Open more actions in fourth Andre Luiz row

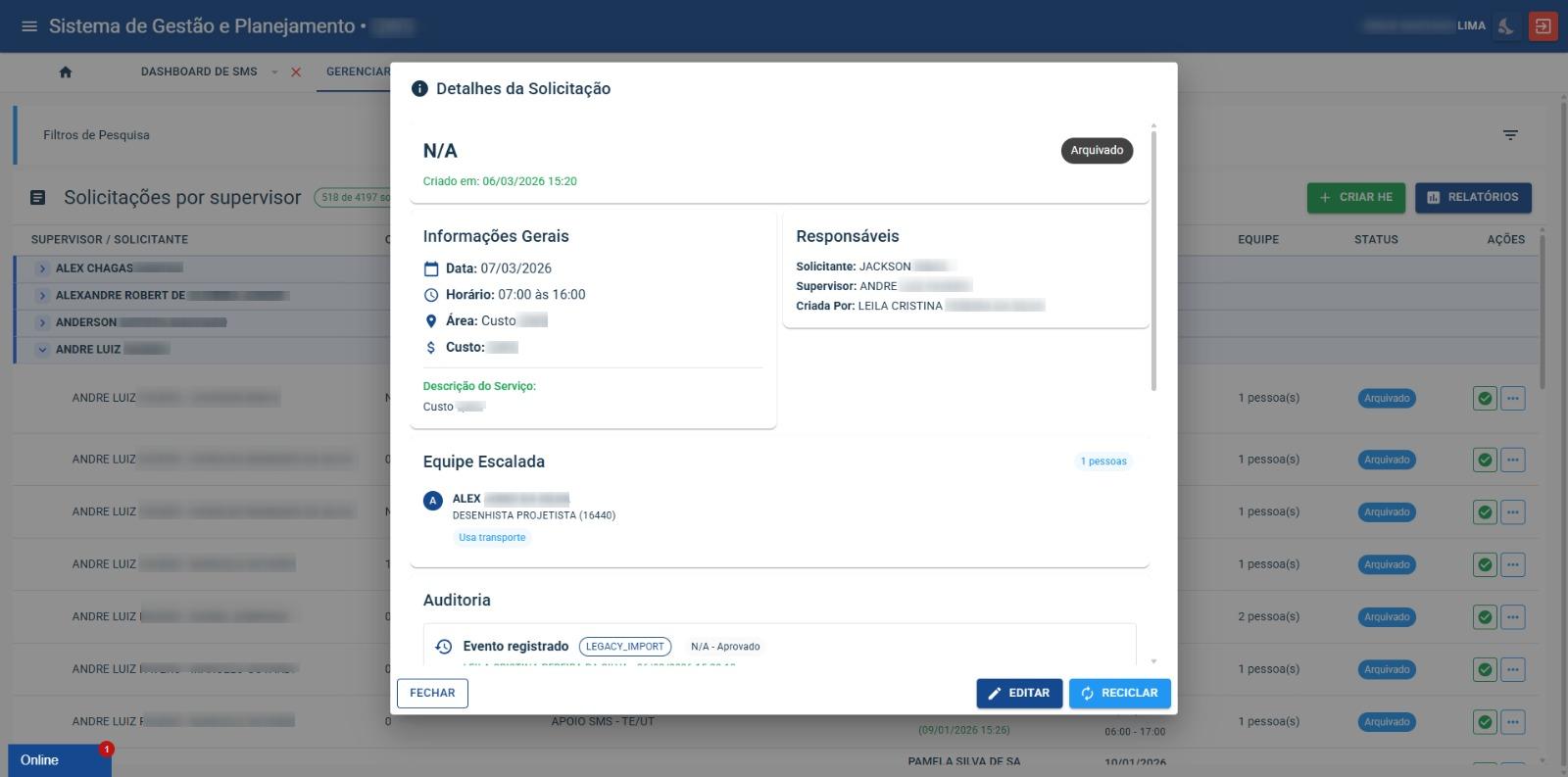click(x=1513, y=564)
